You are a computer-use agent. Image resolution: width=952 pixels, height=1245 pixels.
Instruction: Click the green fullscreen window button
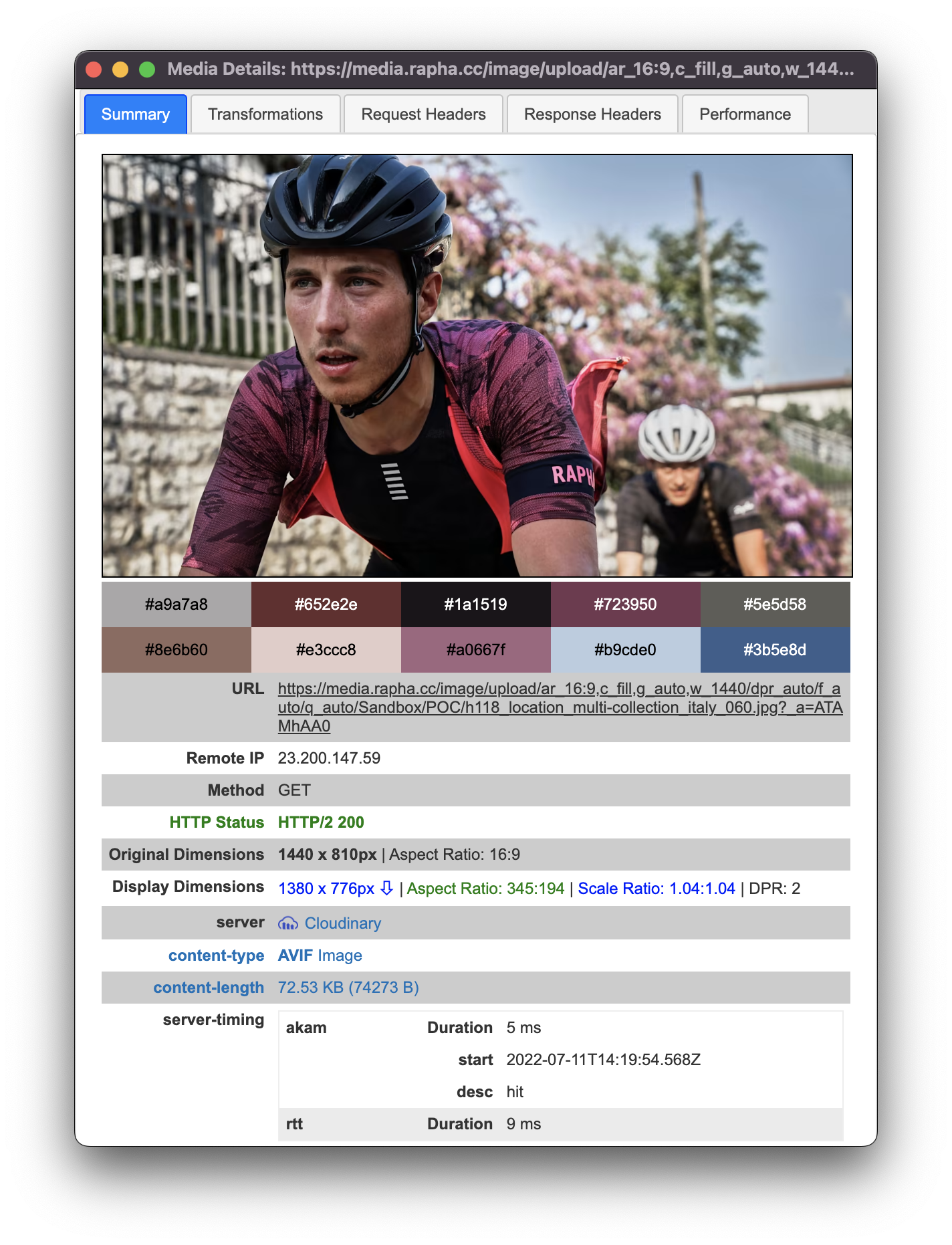[x=147, y=70]
